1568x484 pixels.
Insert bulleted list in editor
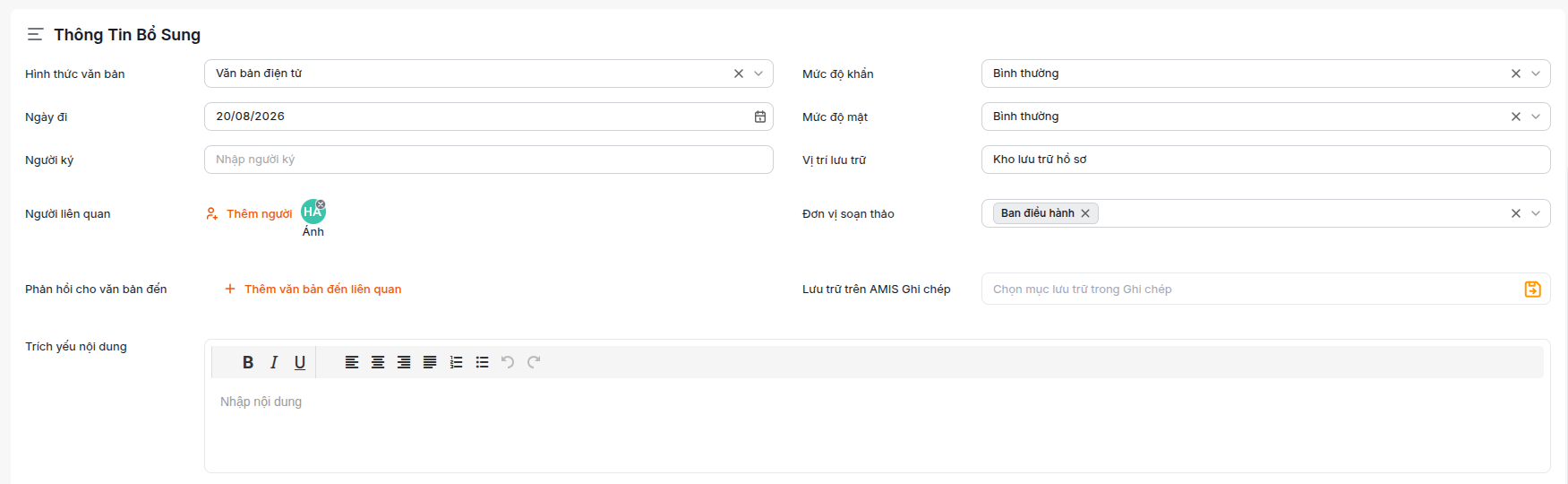click(x=482, y=362)
